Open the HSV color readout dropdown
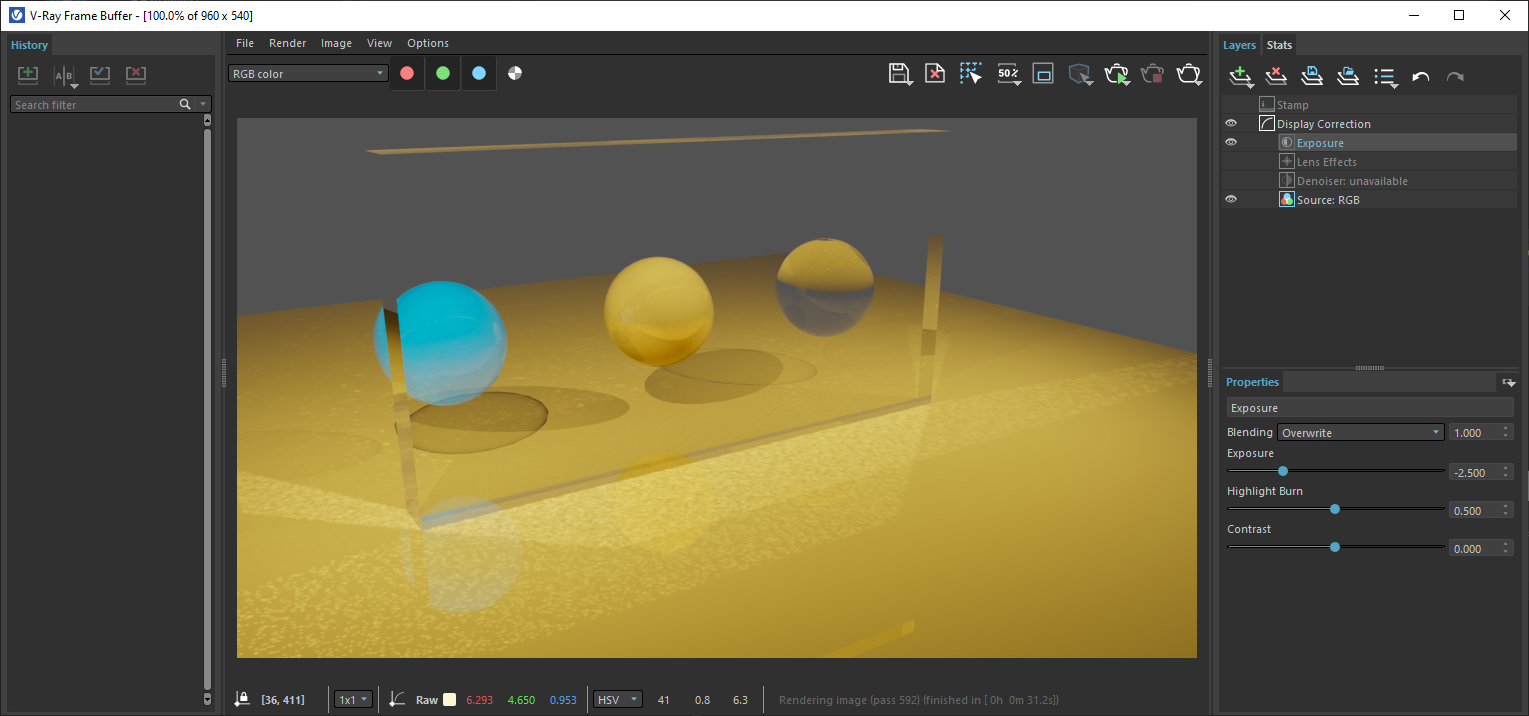Image resolution: width=1529 pixels, height=716 pixels. tap(616, 700)
